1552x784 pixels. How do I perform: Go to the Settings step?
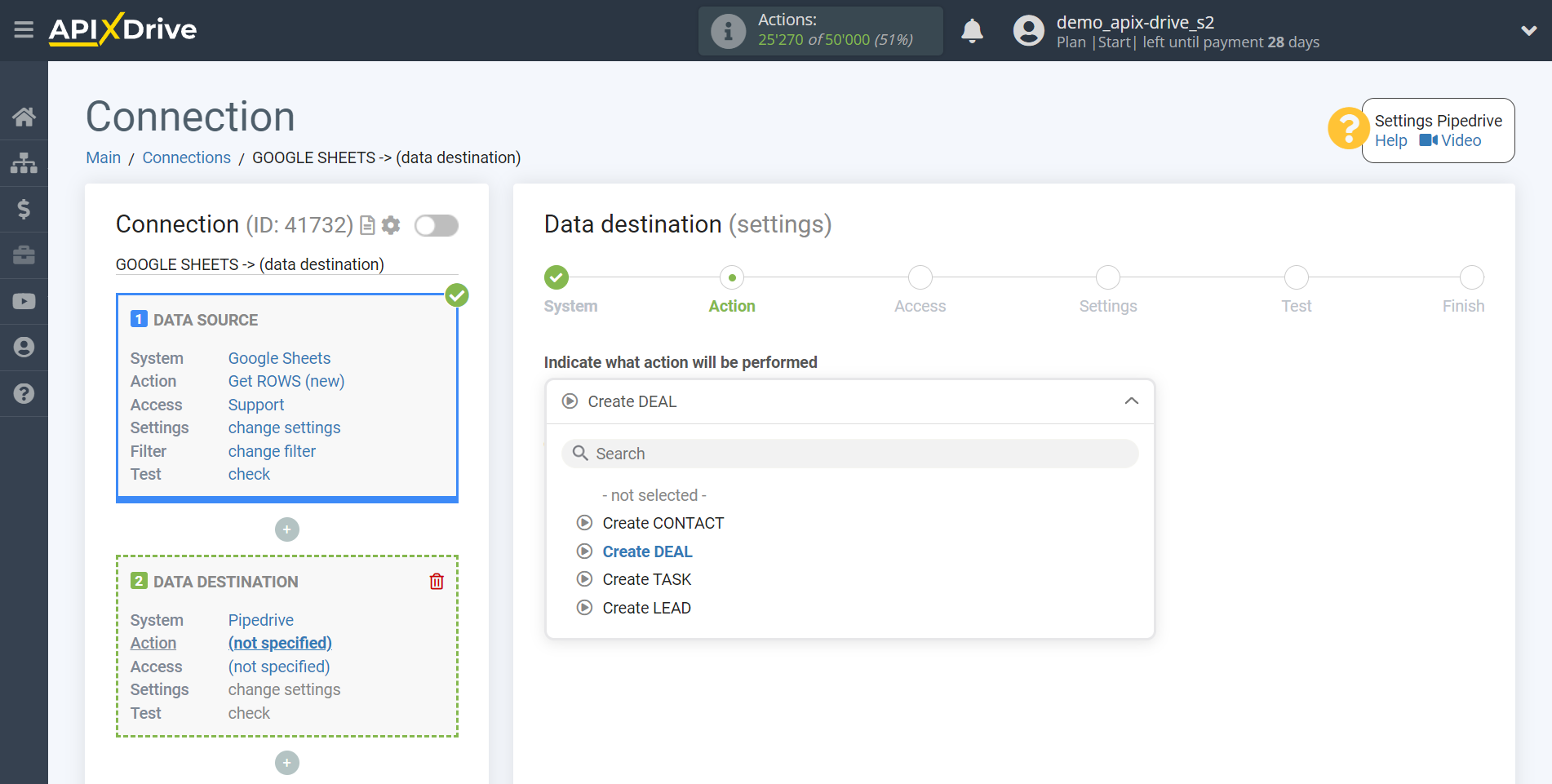point(1108,277)
